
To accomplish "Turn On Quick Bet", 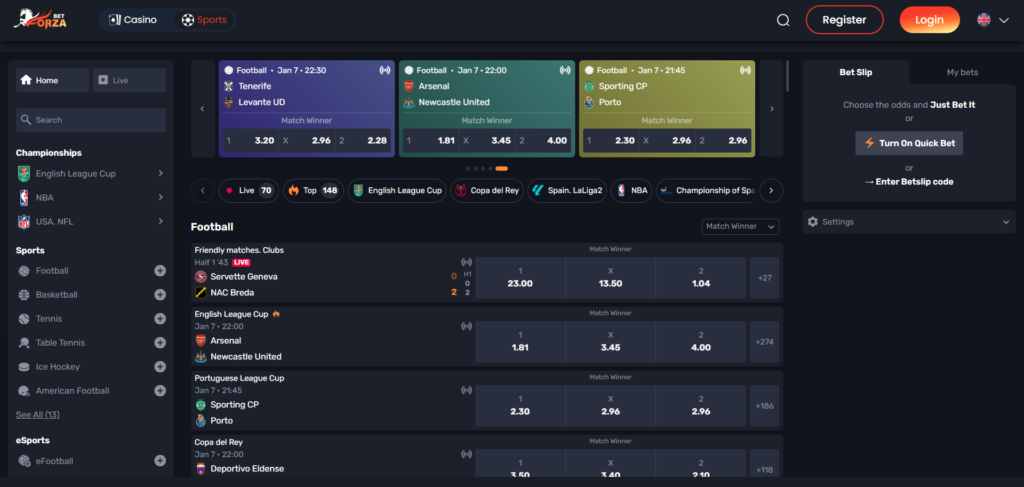I will click(908, 143).
